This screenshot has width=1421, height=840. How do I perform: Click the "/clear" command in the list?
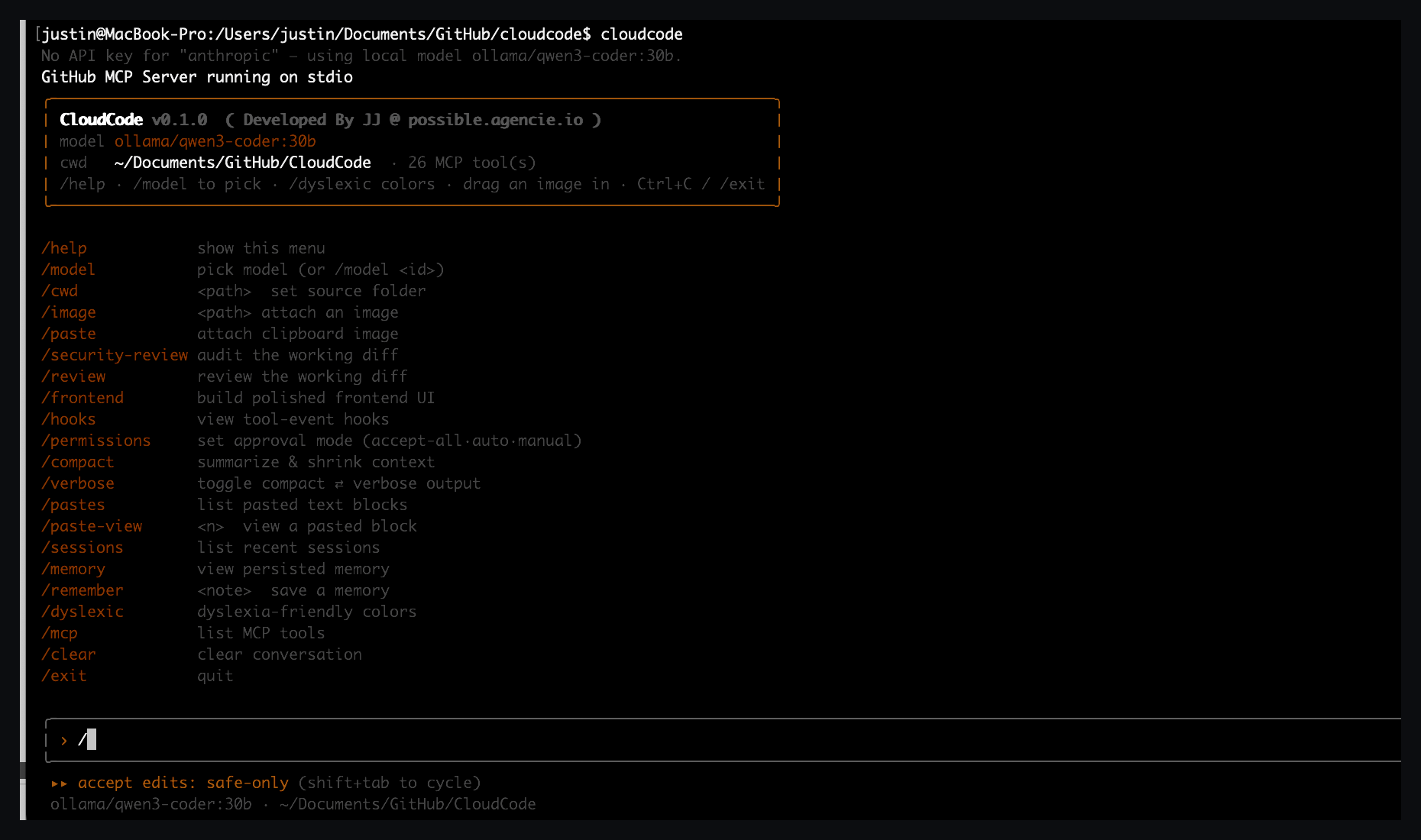click(x=69, y=654)
